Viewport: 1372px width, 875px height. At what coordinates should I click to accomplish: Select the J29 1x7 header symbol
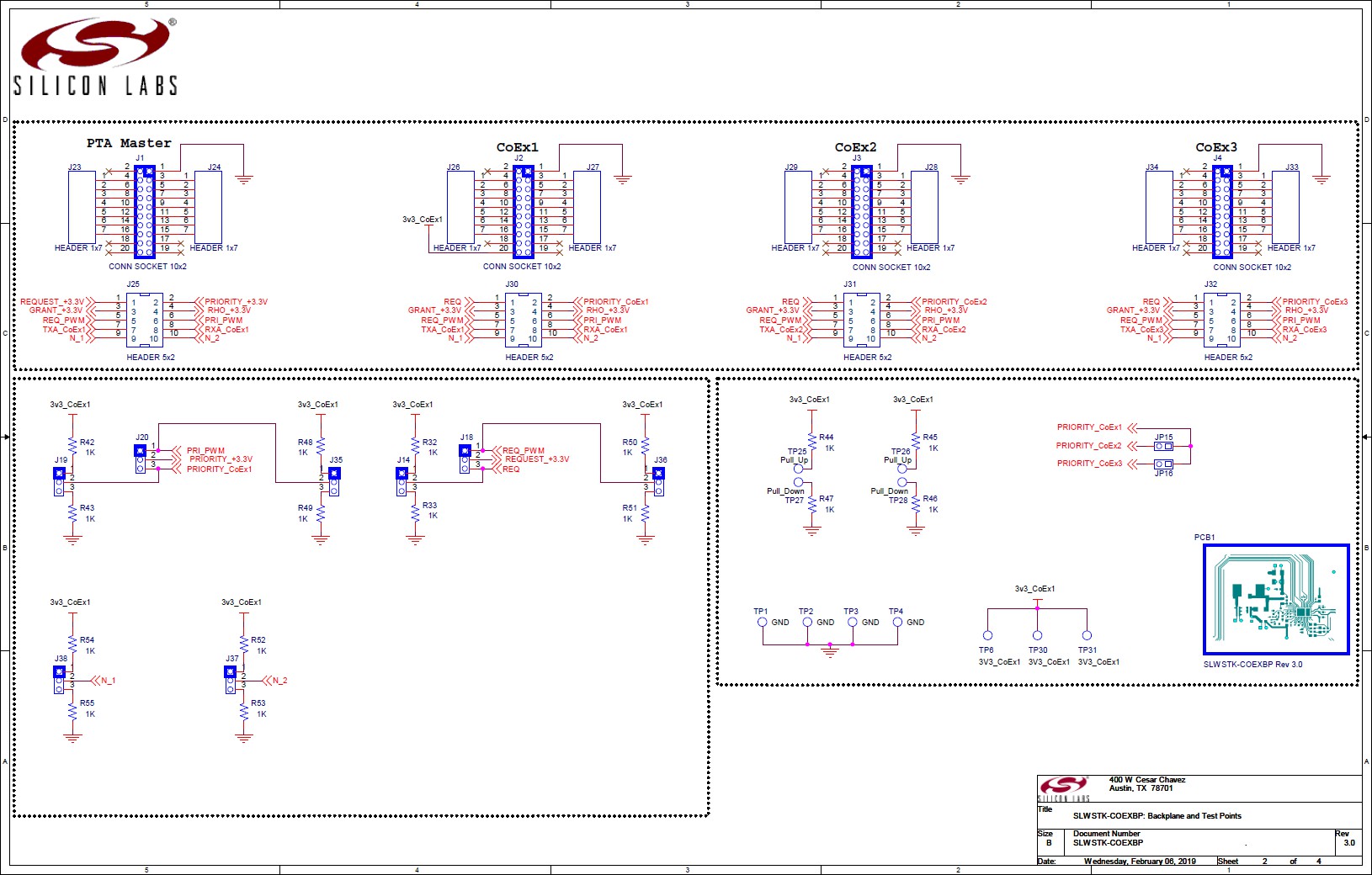[798, 207]
